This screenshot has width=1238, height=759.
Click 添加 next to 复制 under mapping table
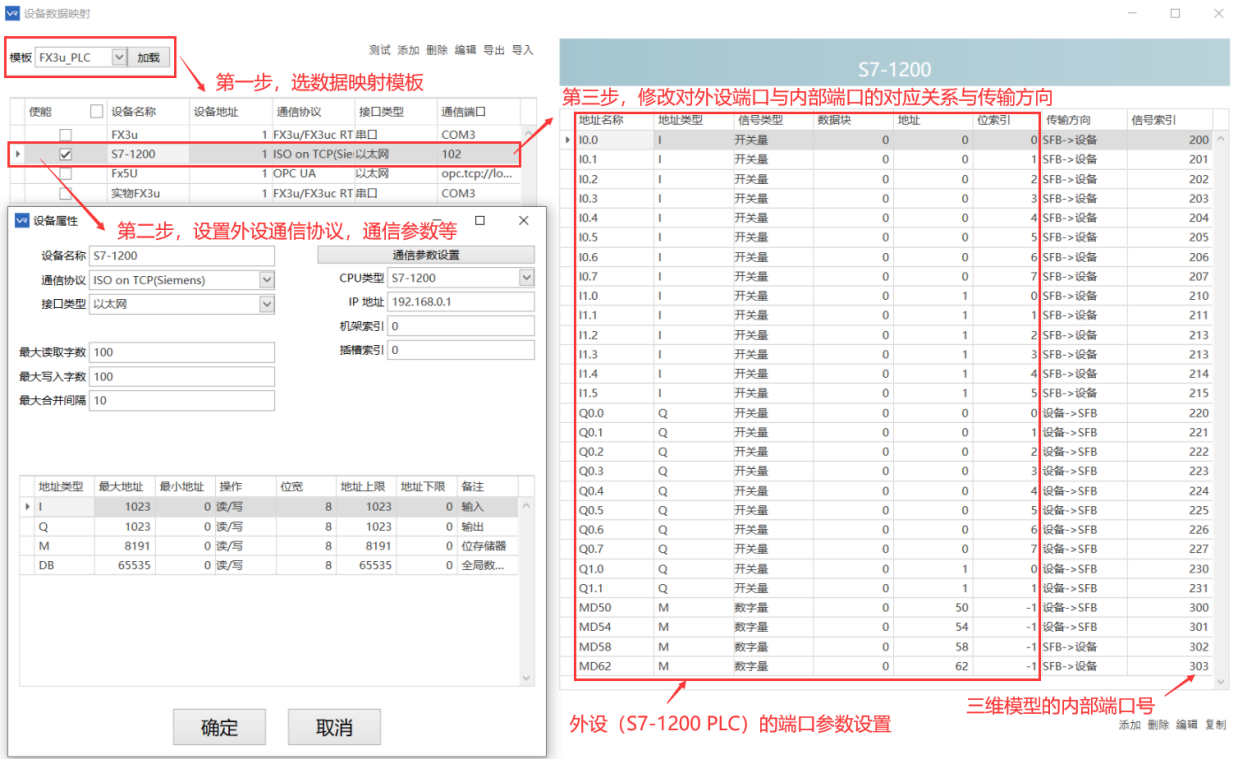(x=1129, y=725)
